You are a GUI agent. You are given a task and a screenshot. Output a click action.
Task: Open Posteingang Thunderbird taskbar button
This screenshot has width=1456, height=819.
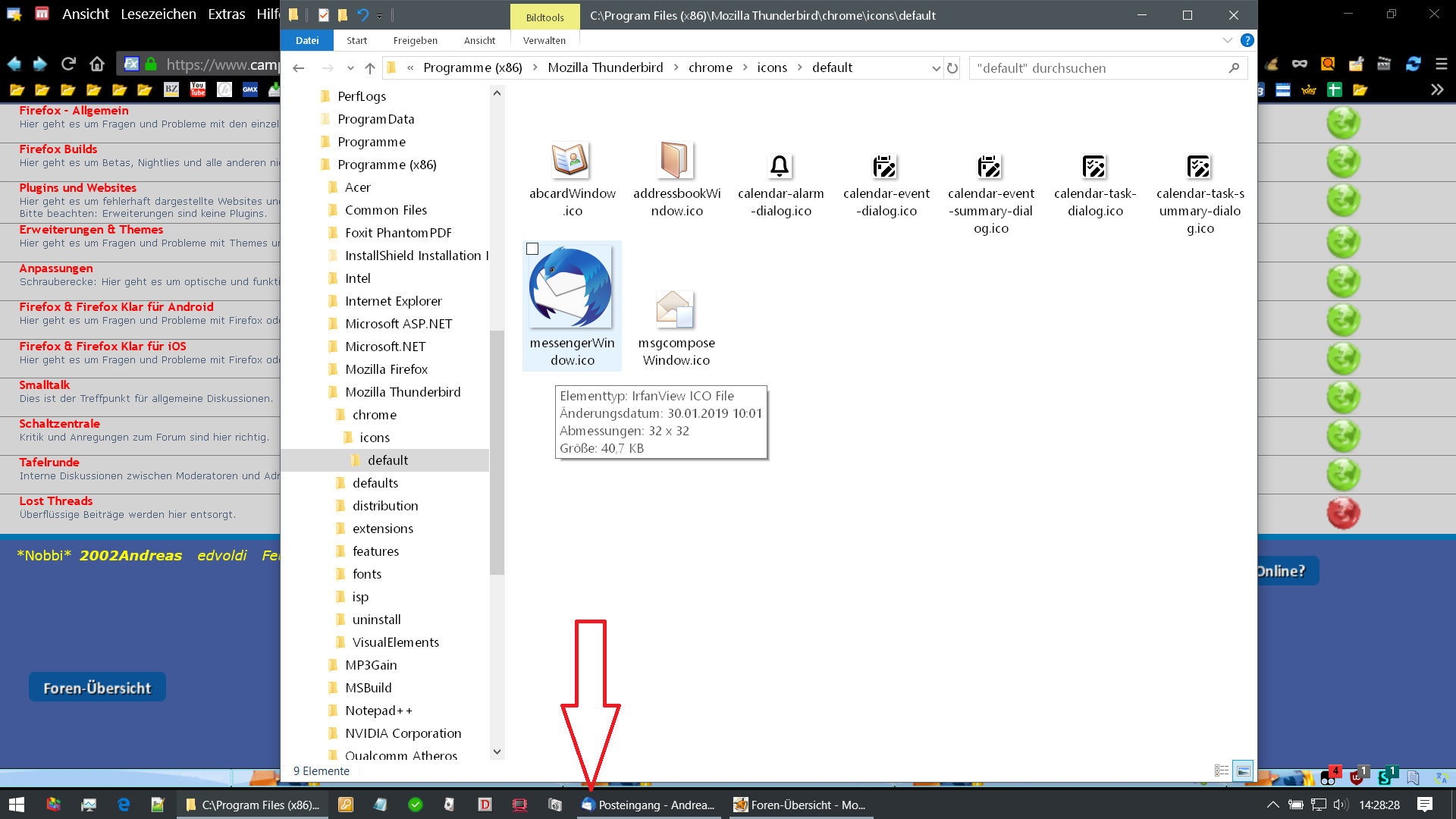[x=649, y=805]
